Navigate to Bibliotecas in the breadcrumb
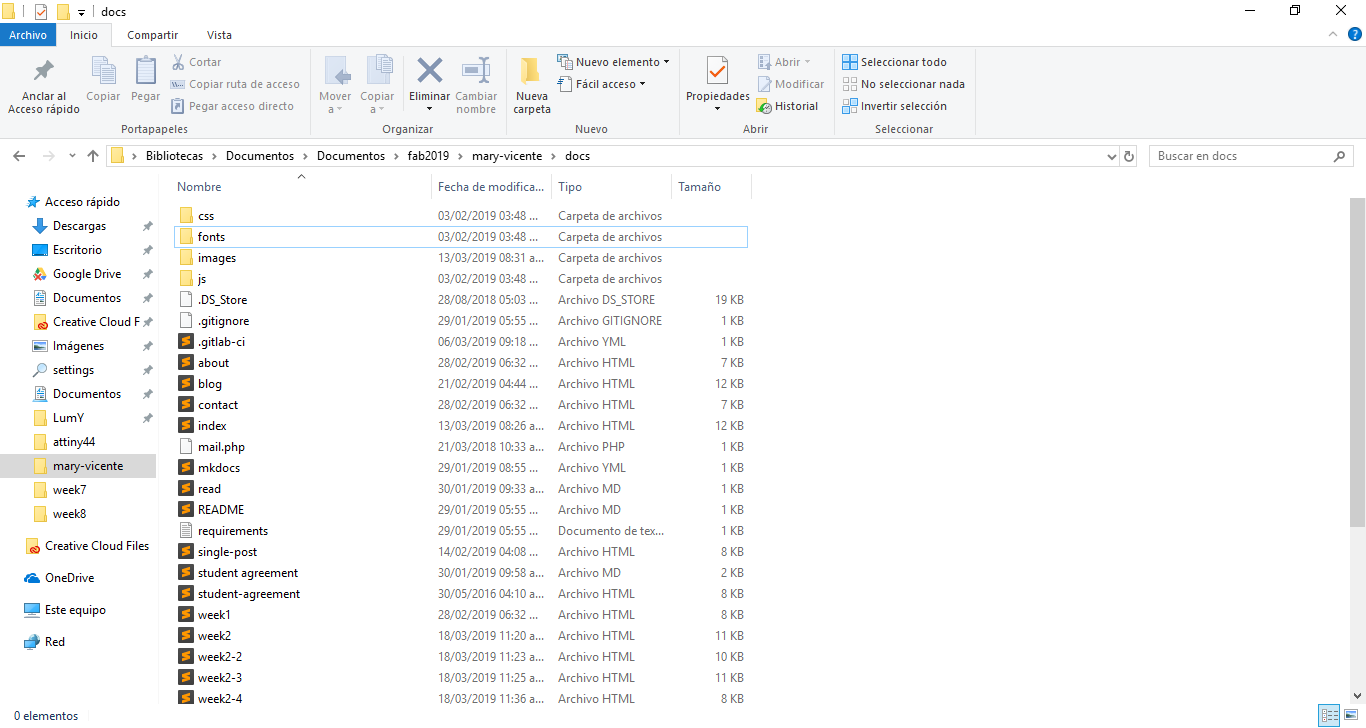This screenshot has width=1366, height=728. [174, 156]
